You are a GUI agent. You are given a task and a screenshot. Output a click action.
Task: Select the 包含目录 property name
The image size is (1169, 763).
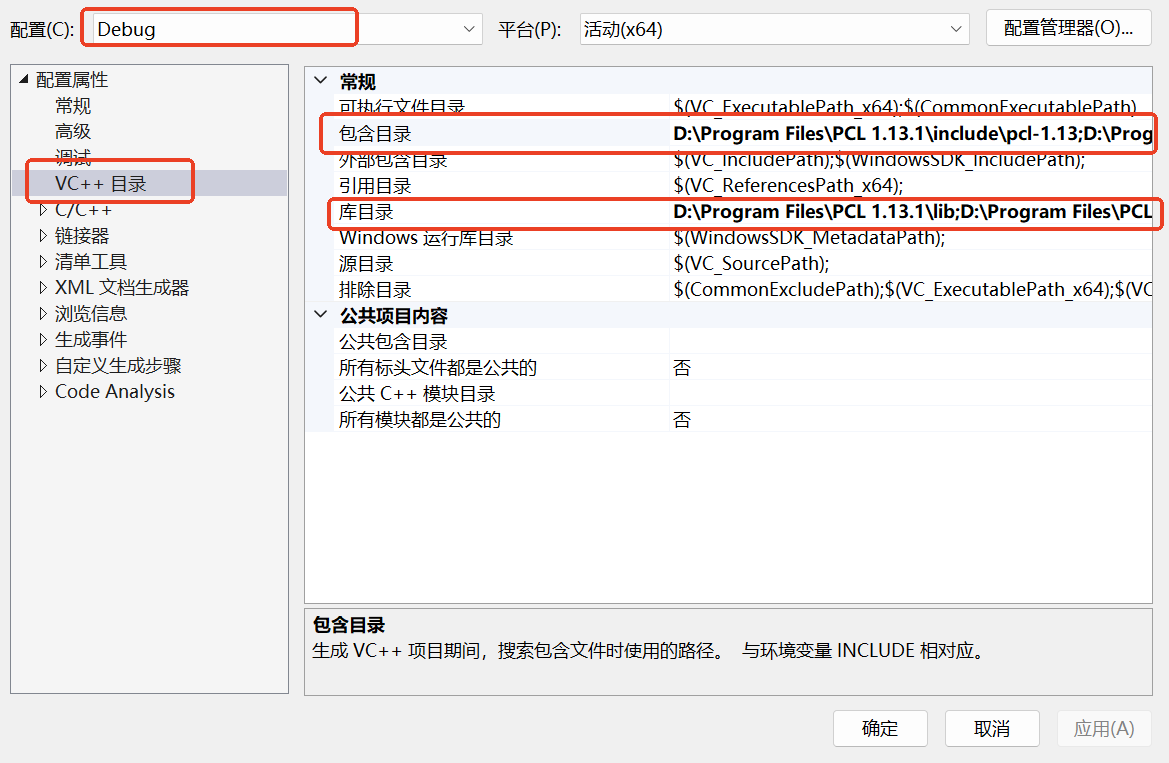click(x=375, y=134)
